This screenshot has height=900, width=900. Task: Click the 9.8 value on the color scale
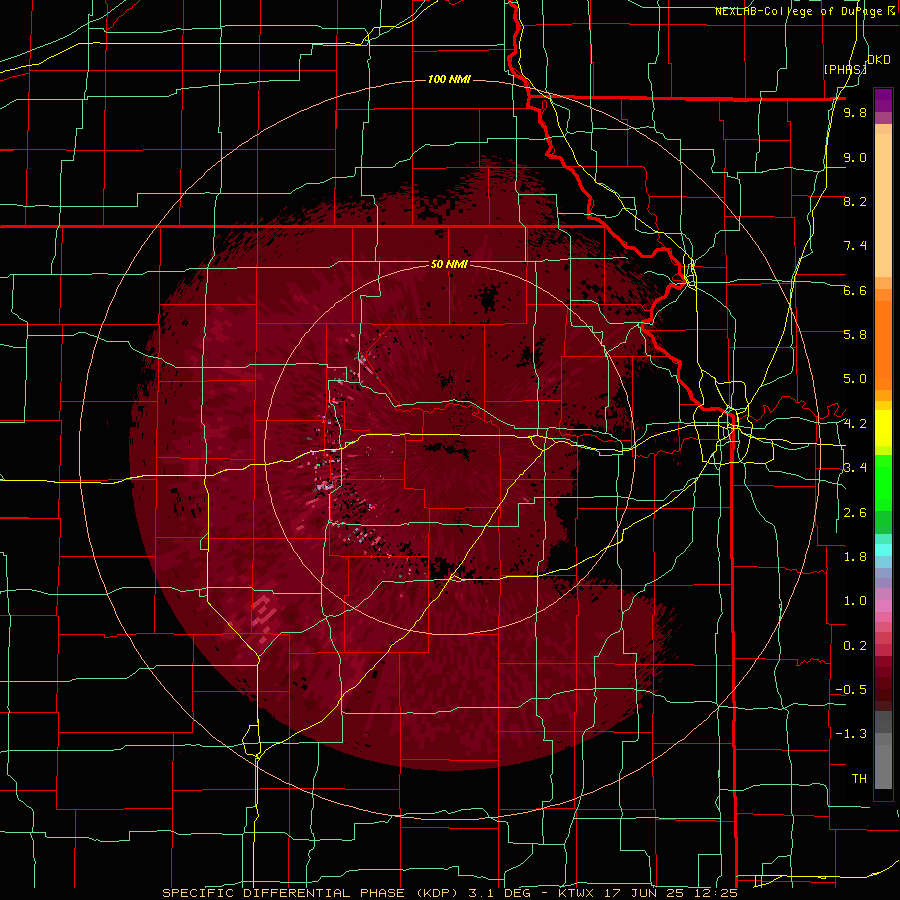click(x=855, y=112)
